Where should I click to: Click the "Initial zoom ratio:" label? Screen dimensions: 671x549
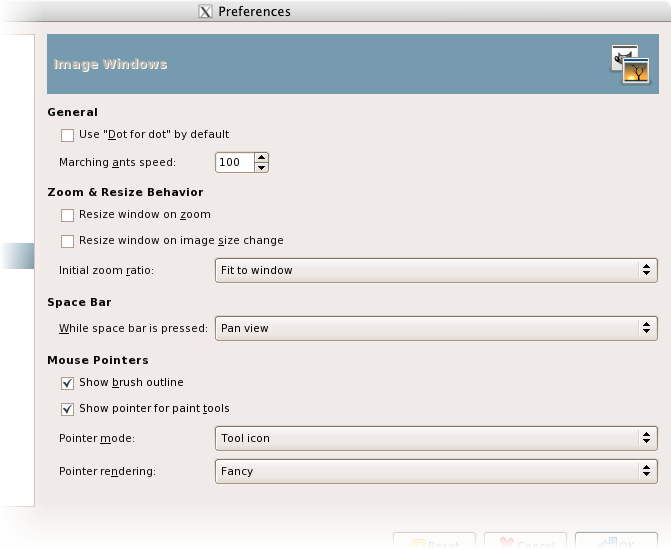click(106, 270)
